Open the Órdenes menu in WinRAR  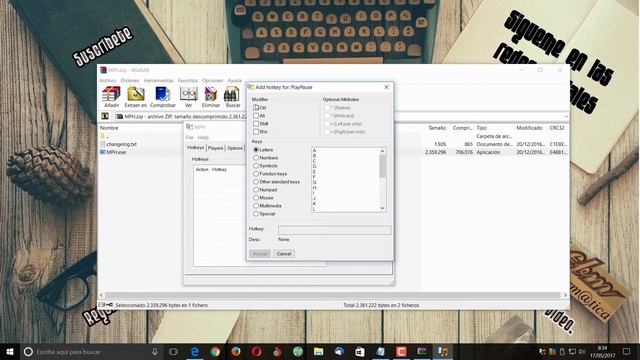(x=130, y=80)
